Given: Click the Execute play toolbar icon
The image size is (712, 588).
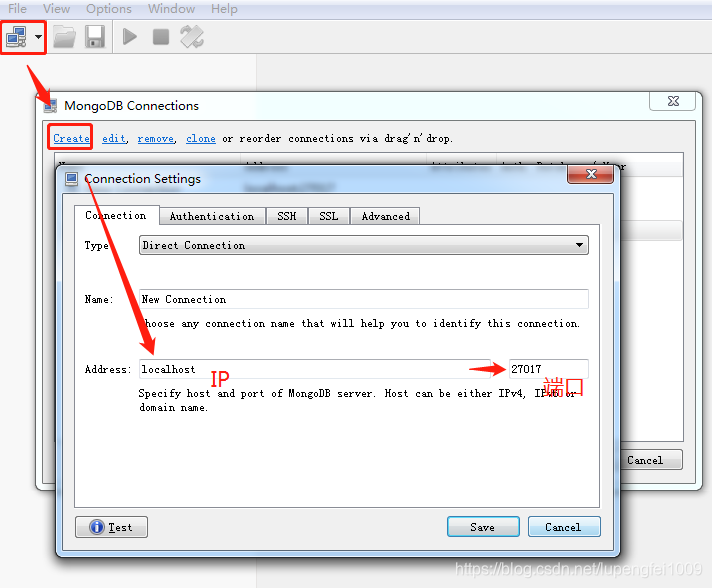Looking at the screenshot, I should click(x=130, y=37).
